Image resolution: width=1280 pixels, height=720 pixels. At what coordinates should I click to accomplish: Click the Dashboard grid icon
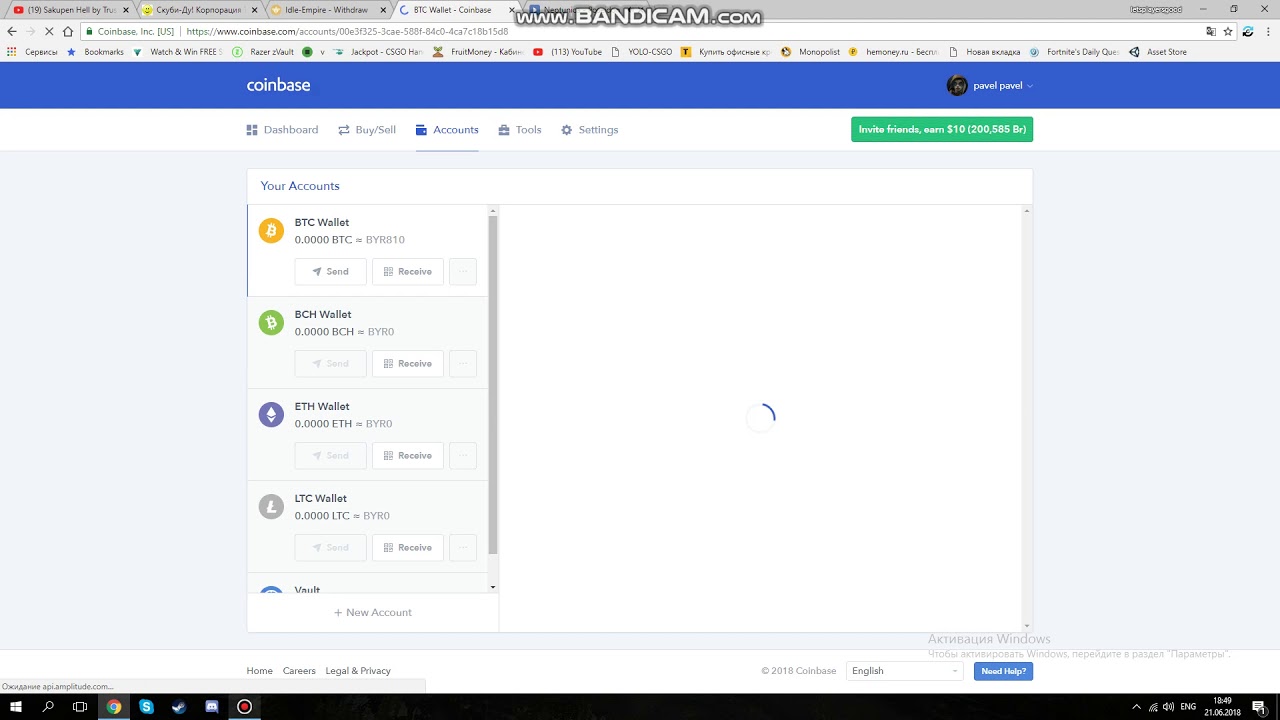click(x=252, y=130)
